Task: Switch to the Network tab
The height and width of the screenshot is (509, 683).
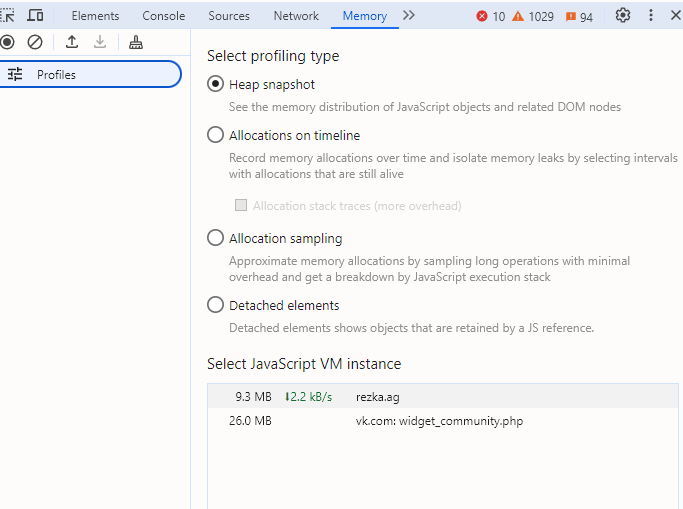Action: coord(296,16)
